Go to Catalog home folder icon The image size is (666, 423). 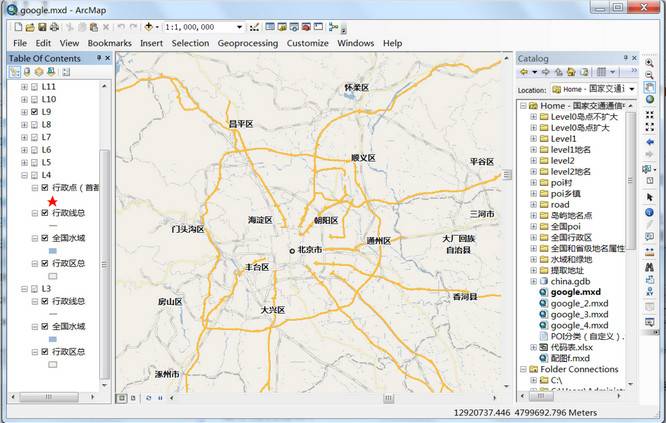point(571,72)
